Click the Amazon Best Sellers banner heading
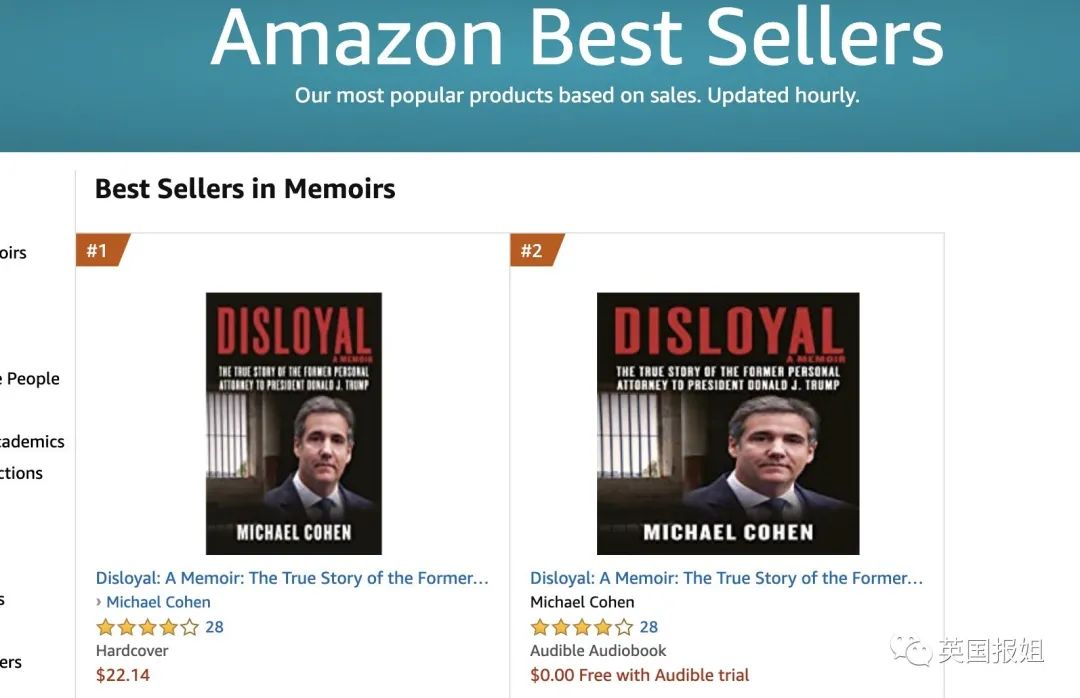 click(x=577, y=37)
